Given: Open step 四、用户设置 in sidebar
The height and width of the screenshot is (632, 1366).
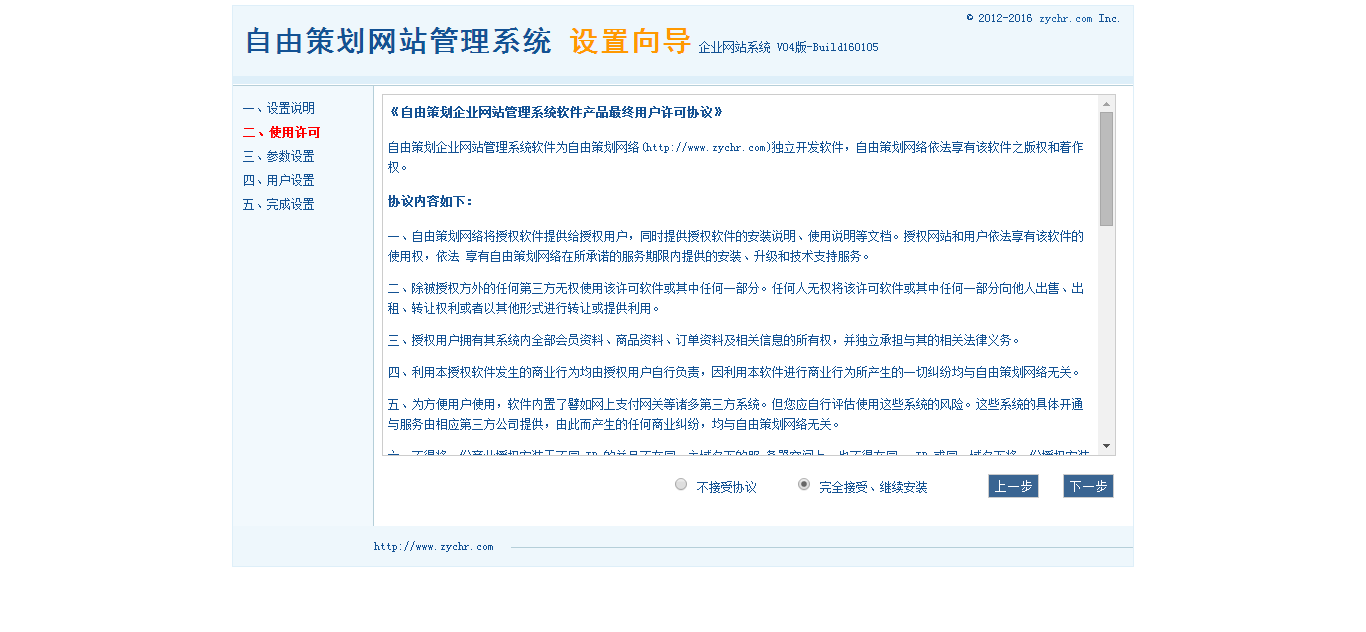Looking at the screenshot, I should [x=278, y=180].
